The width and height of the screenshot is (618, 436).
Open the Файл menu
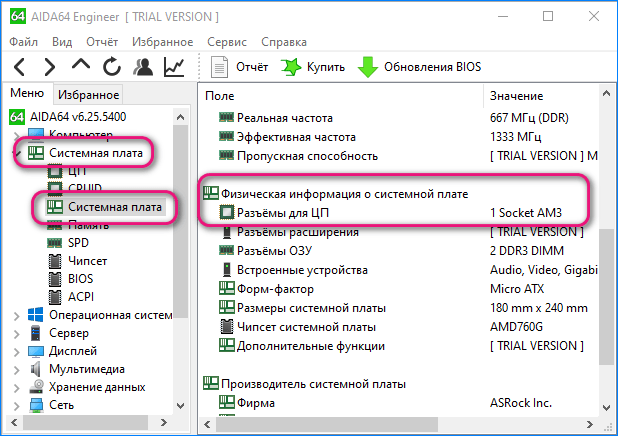click(24, 42)
